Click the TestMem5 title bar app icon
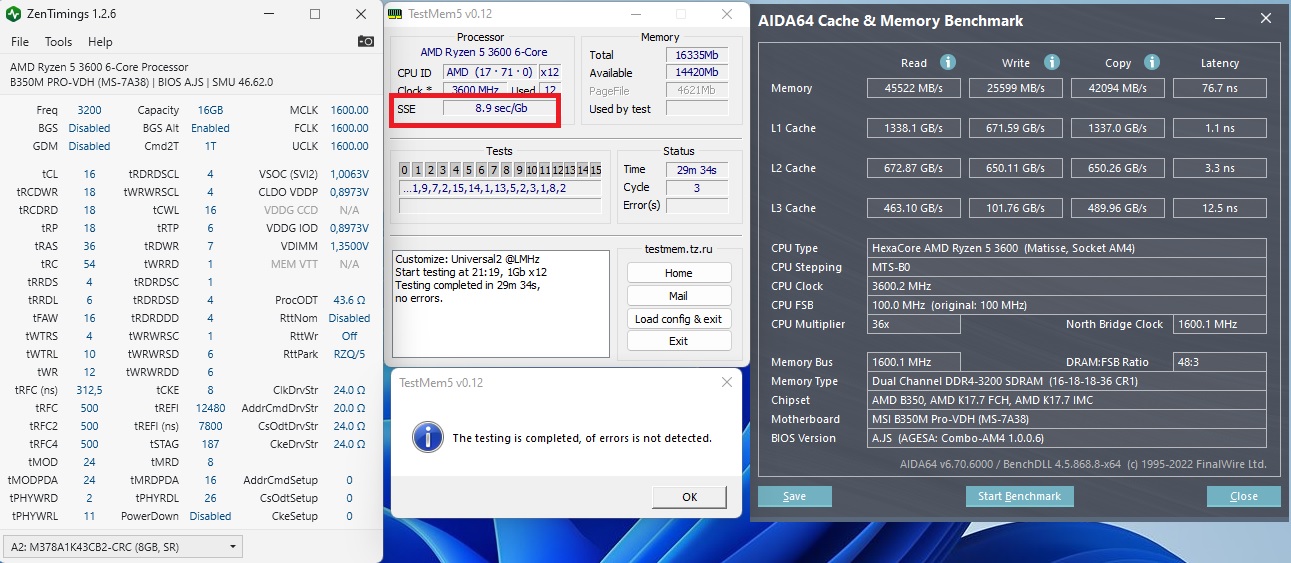Image resolution: width=1291 pixels, height=563 pixels. tap(396, 14)
